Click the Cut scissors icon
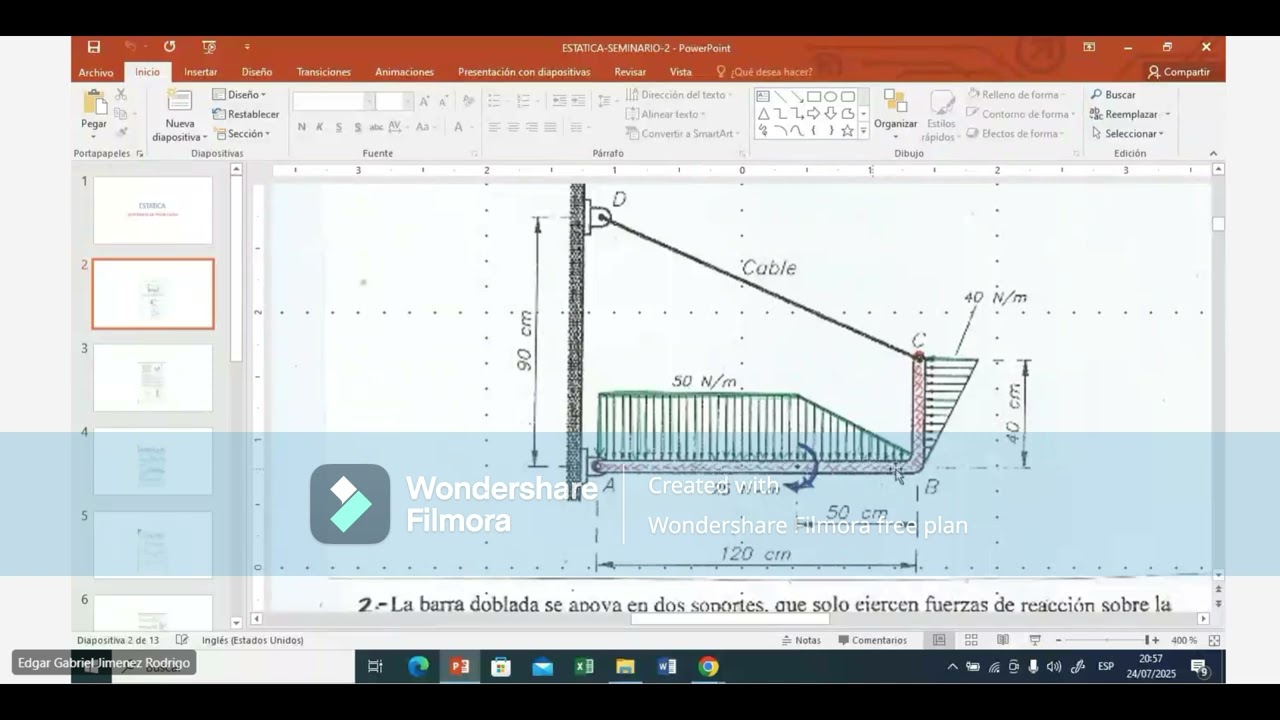This screenshot has width=1280, height=720. (x=121, y=94)
